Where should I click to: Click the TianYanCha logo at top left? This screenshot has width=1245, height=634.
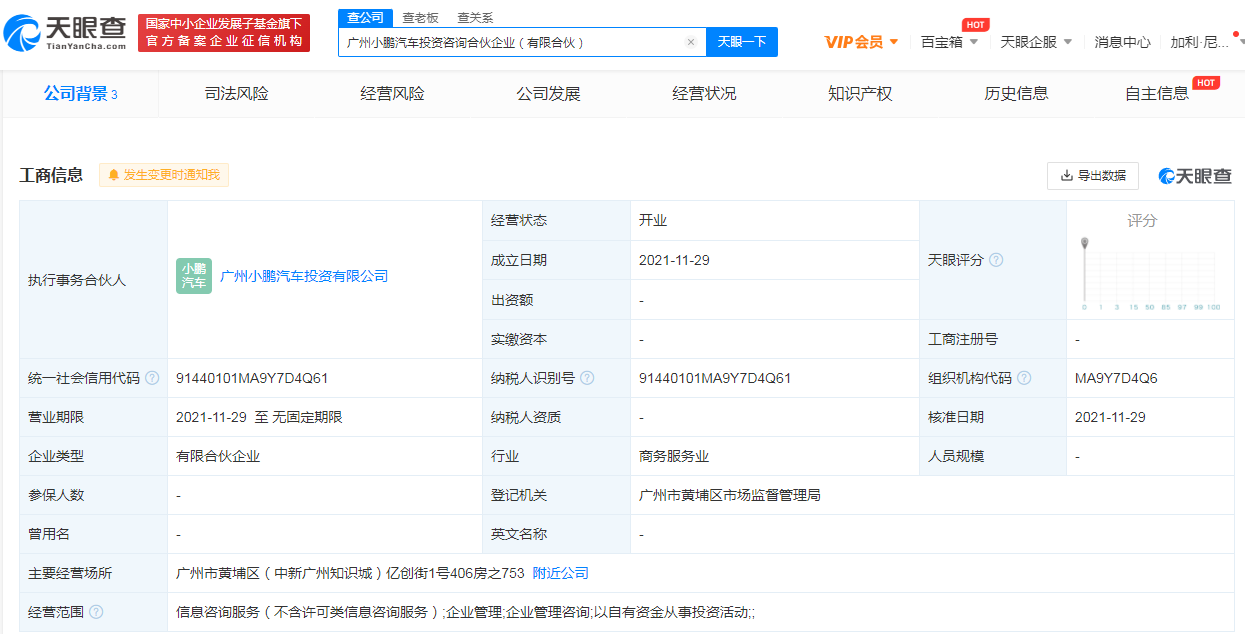[65, 33]
